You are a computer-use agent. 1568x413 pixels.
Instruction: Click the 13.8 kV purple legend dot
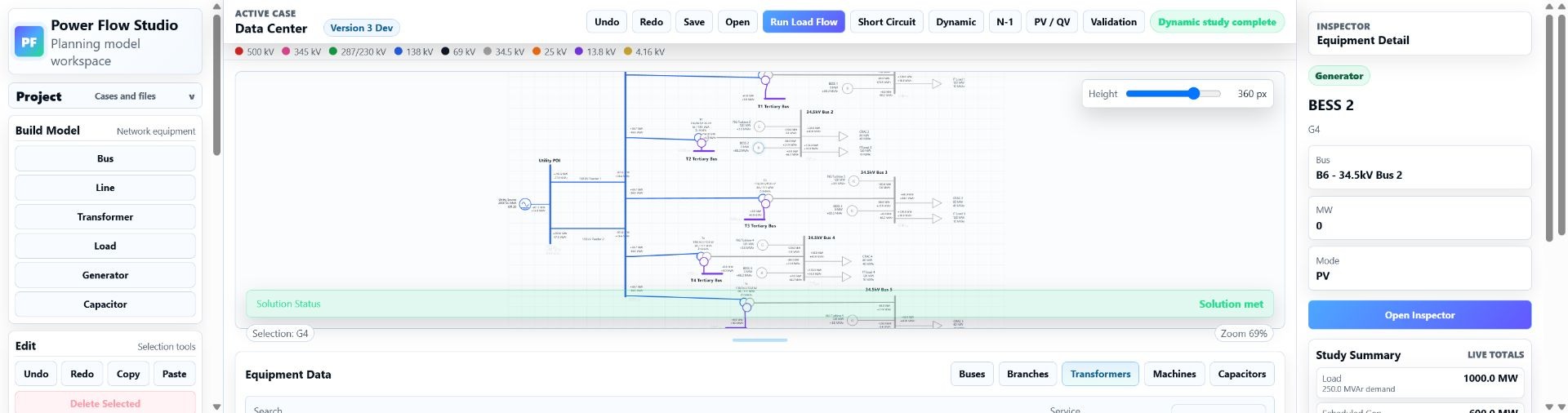579,51
